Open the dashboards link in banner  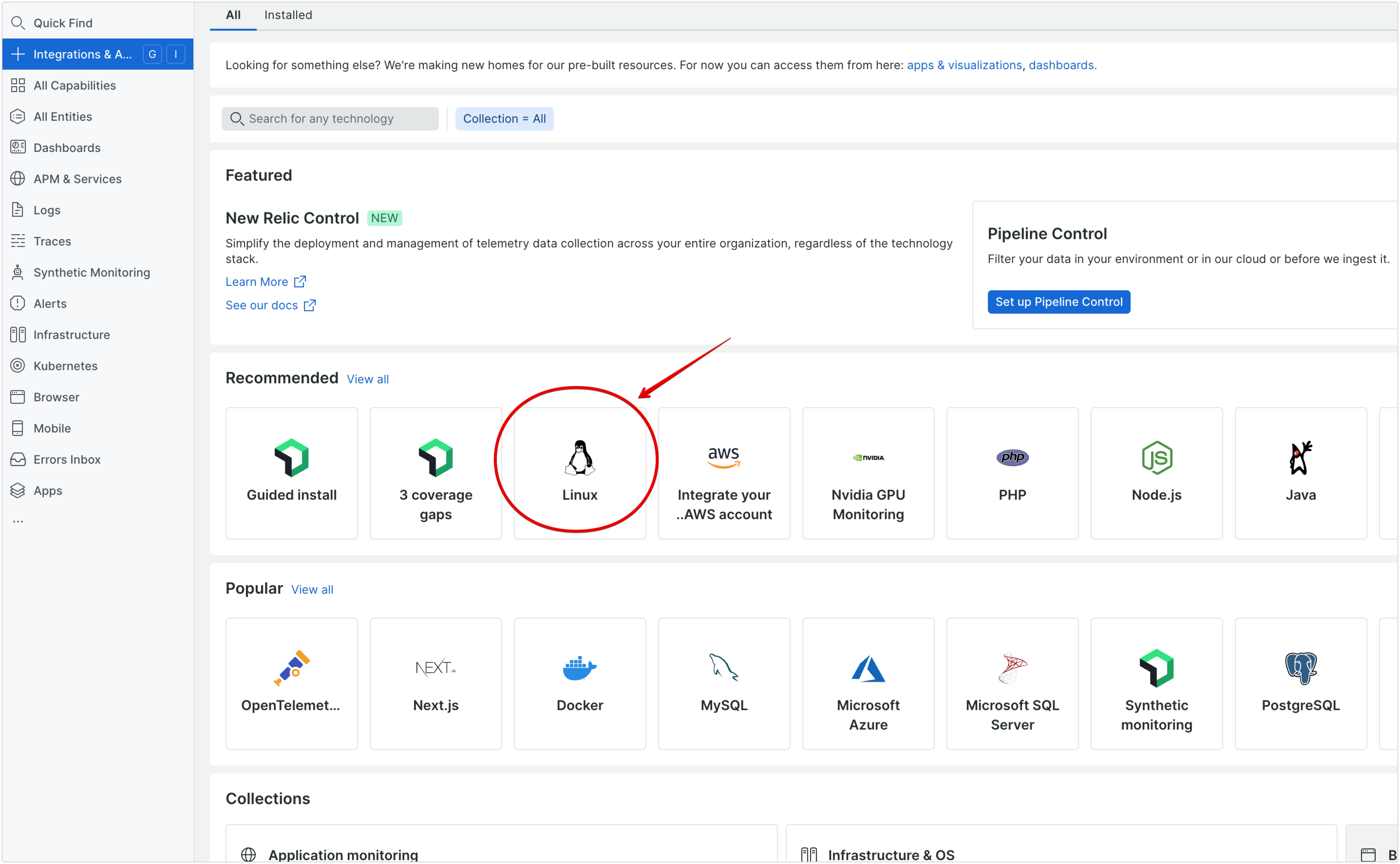1062,65
